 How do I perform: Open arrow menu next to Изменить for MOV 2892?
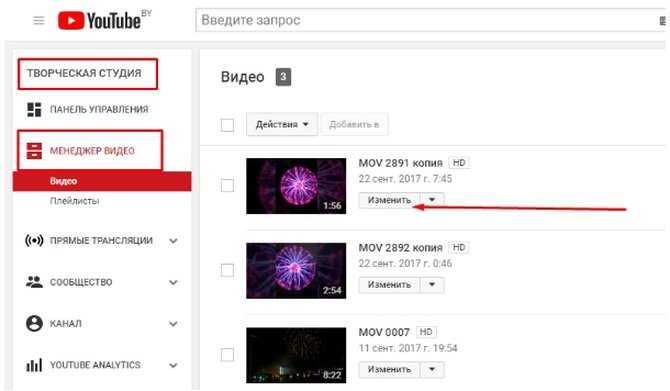[432, 285]
